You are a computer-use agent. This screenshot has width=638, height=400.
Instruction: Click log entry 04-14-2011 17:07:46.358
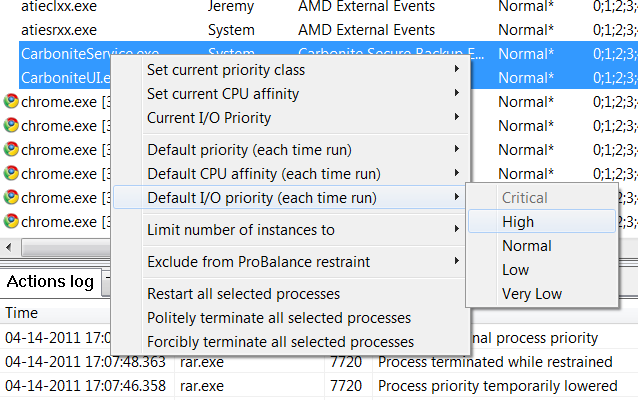click(x=85, y=386)
